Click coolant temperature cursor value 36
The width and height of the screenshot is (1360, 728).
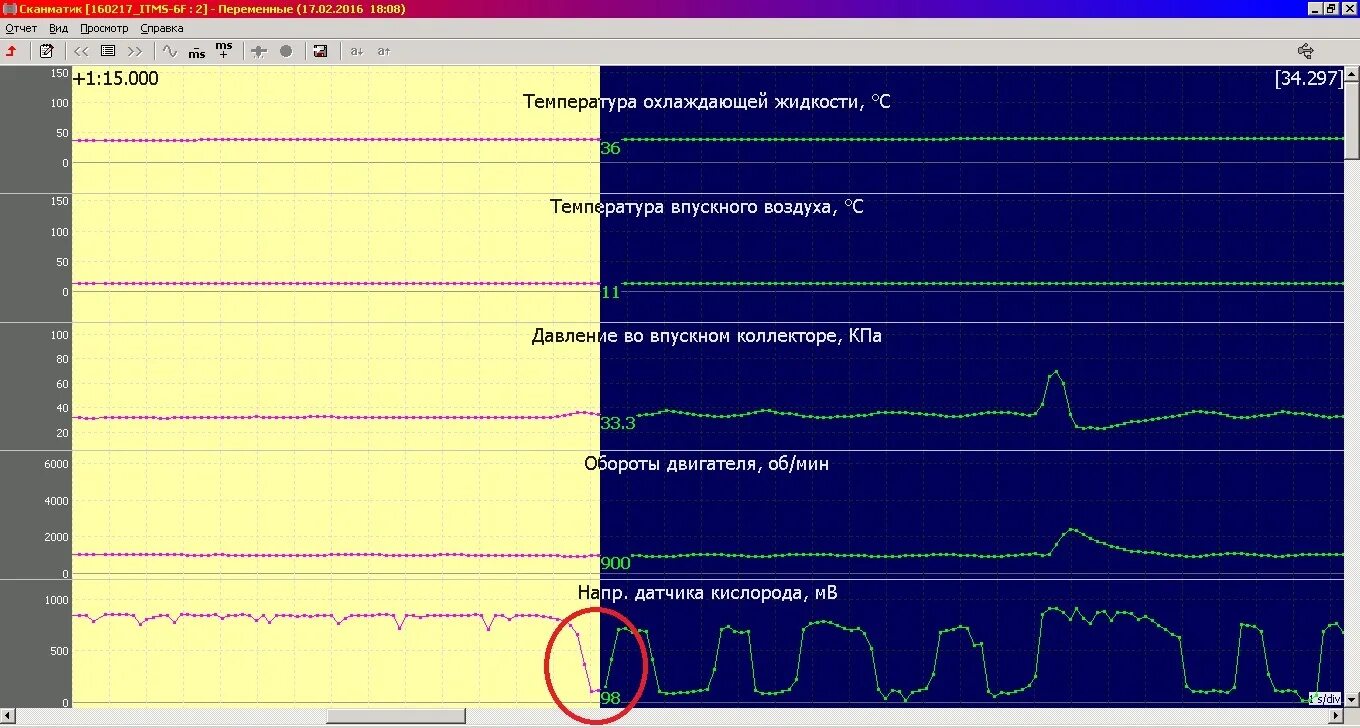[610, 149]
